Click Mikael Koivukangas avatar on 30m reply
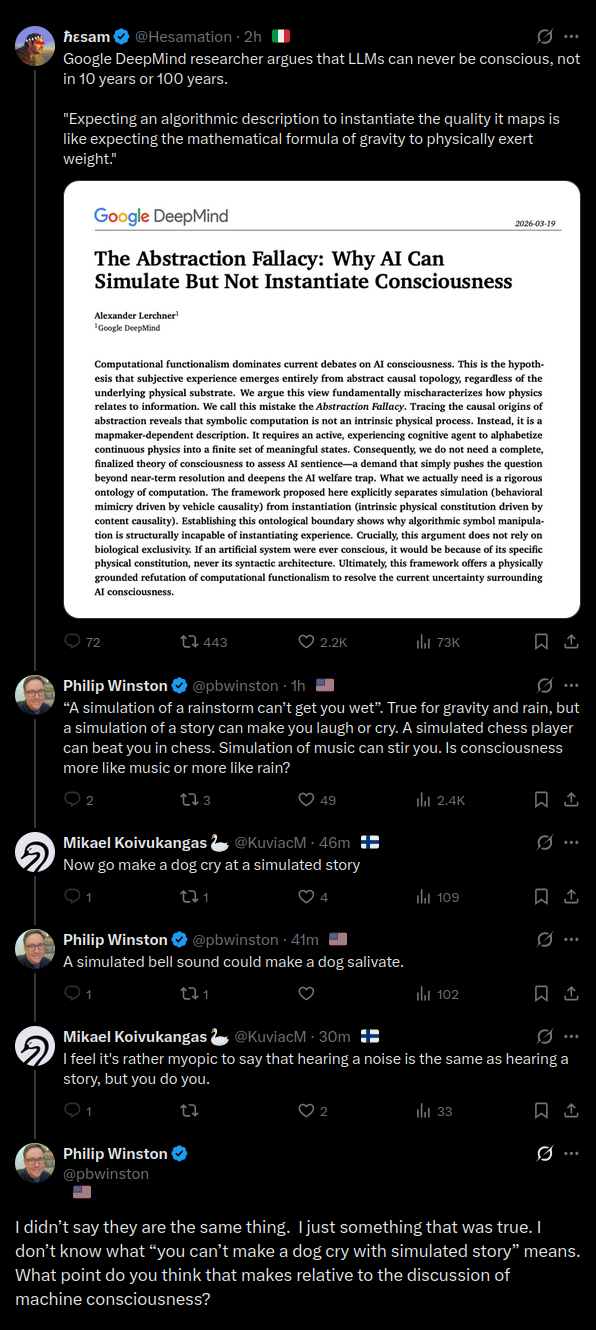The width and height of the screenshot is (596, 1330). [x=35, y=1045]
